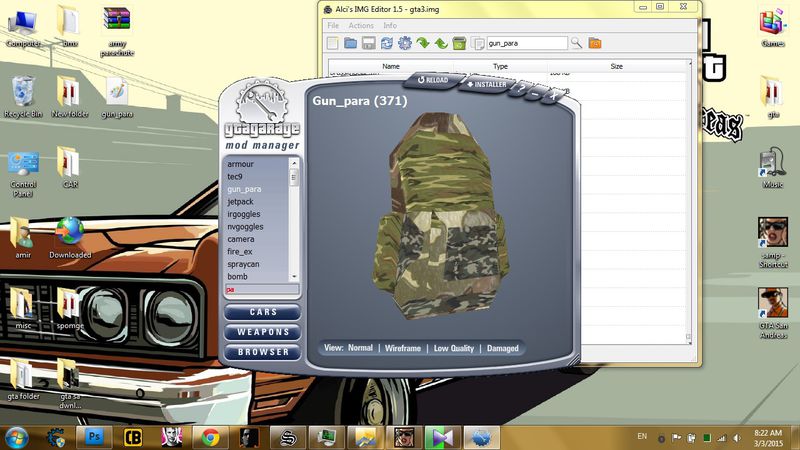Open the Info menu in IMG Editor
The image size is (800, 450).
point(390,26)
